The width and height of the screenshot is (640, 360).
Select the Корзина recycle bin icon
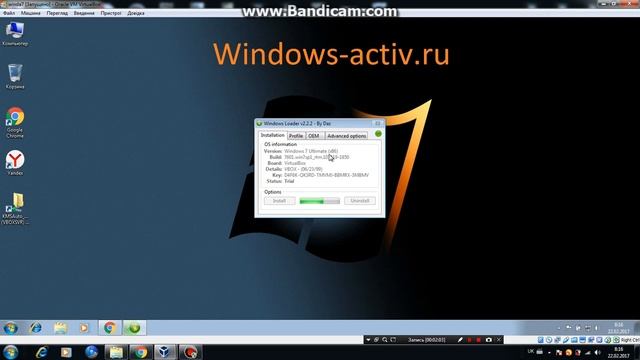click(x=15, y=76)
